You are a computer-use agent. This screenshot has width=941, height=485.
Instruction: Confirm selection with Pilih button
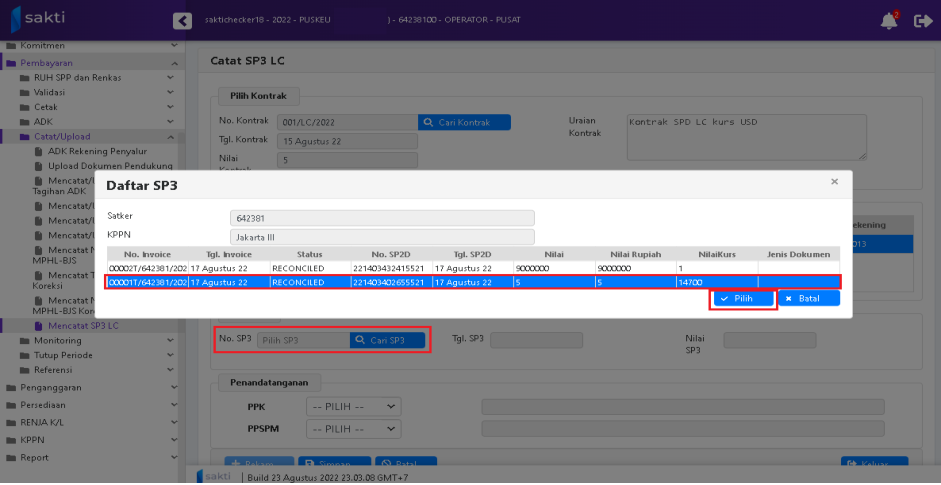tap(743, 299)
